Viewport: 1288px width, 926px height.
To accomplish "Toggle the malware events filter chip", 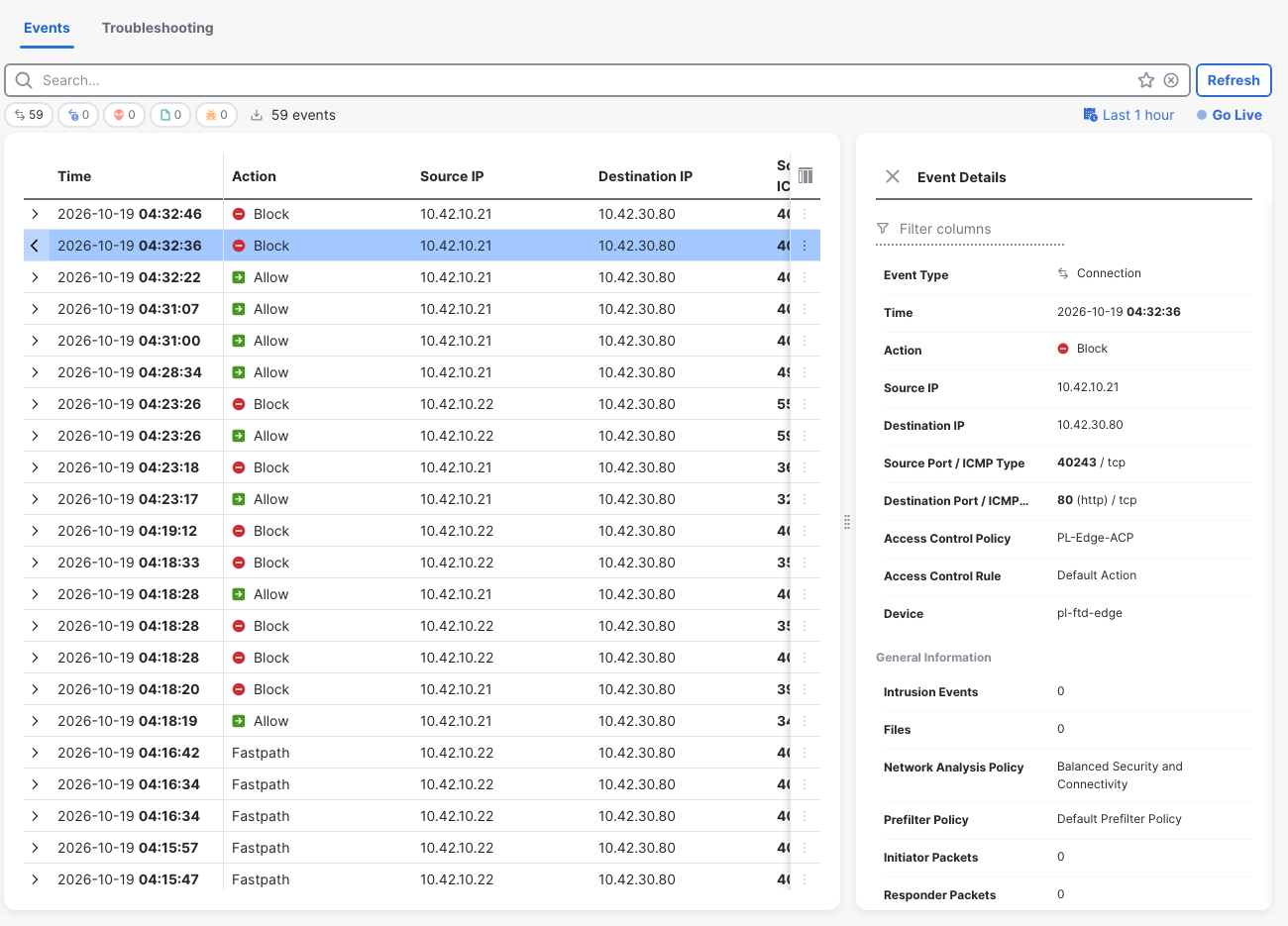I will [124, 115].
